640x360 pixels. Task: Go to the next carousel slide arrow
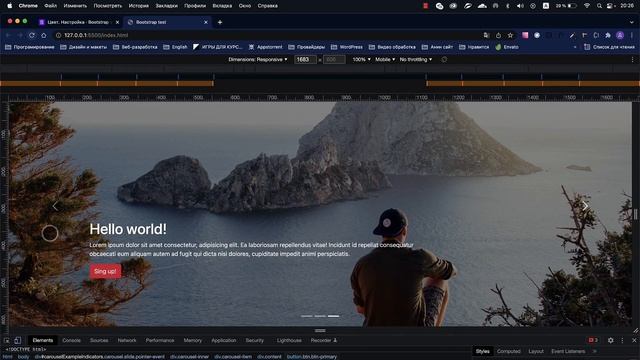(585, 207)
